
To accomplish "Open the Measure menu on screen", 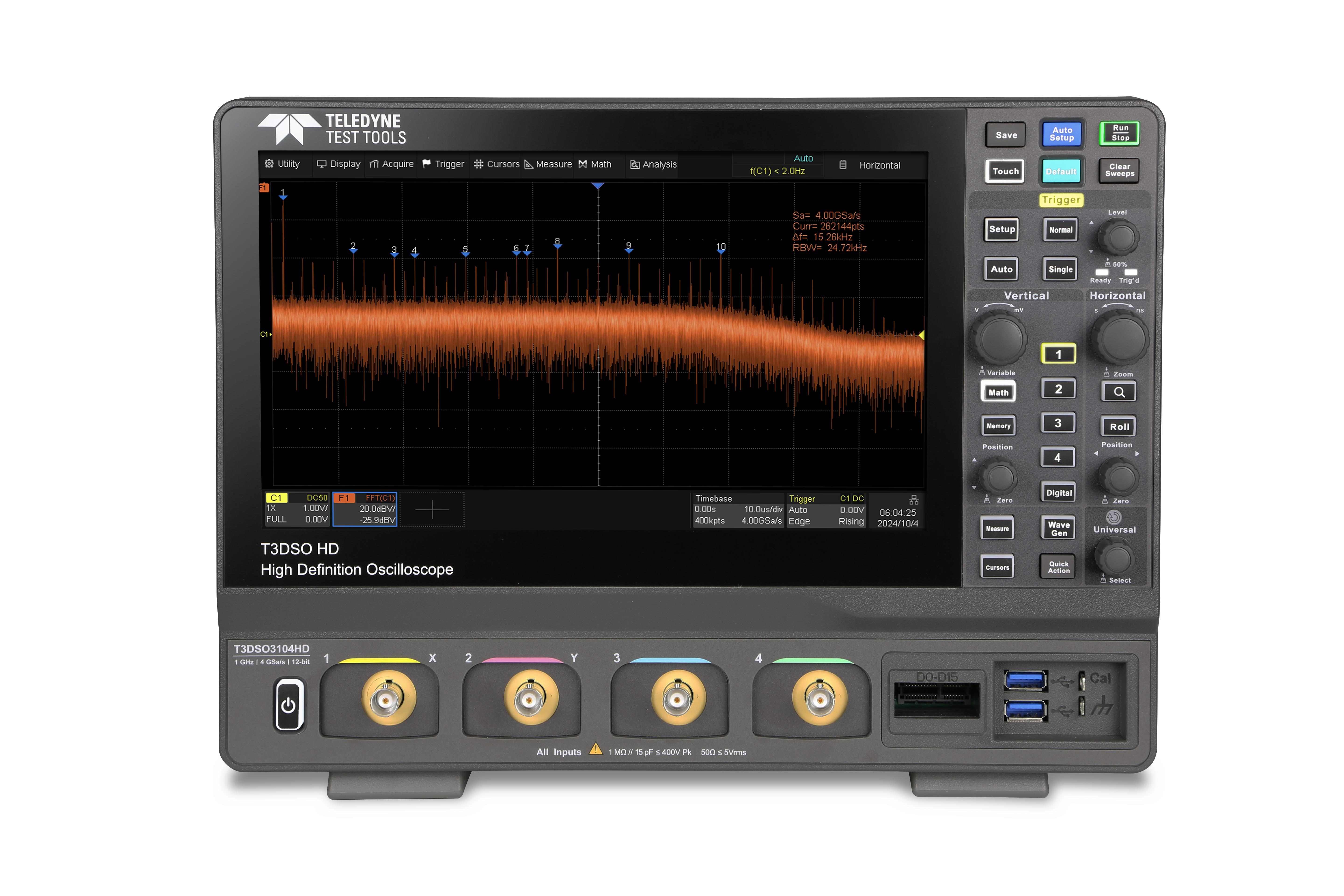I will click(x=548, y=164).
